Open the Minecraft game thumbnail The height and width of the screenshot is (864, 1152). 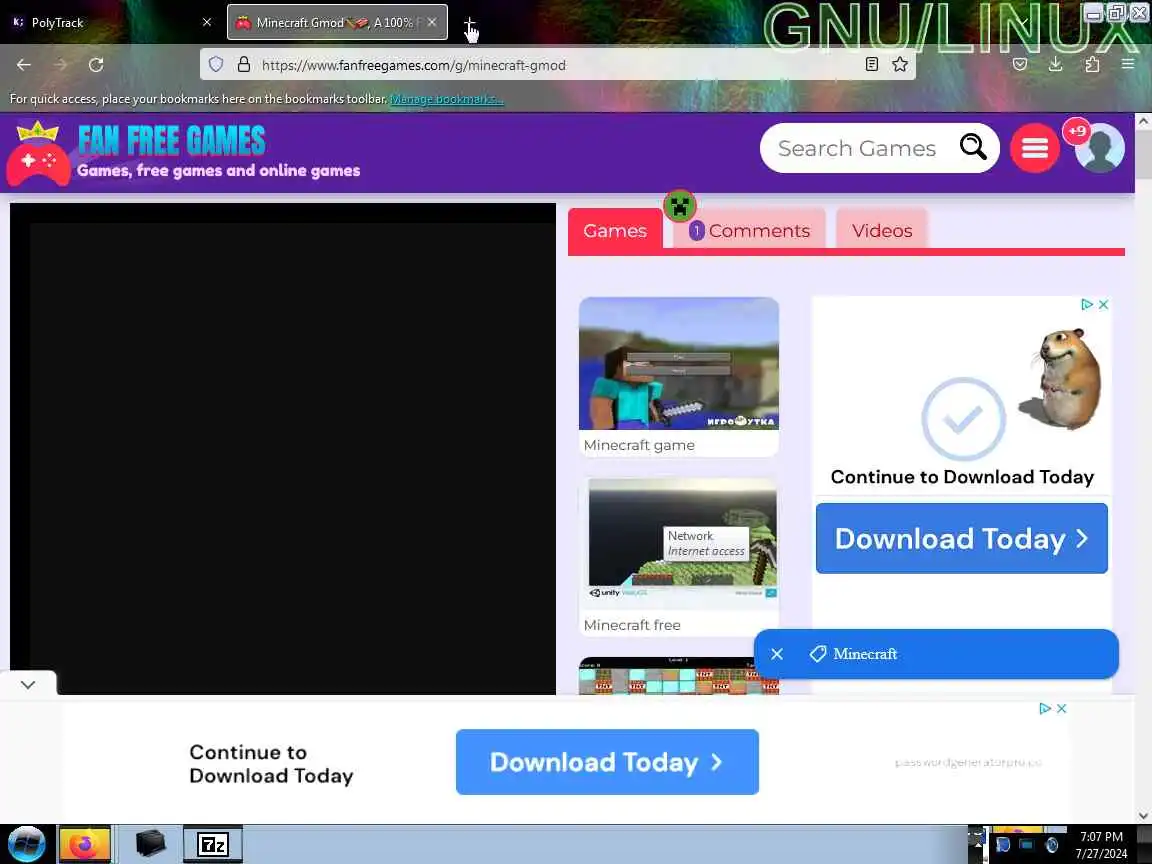point(679,364)
